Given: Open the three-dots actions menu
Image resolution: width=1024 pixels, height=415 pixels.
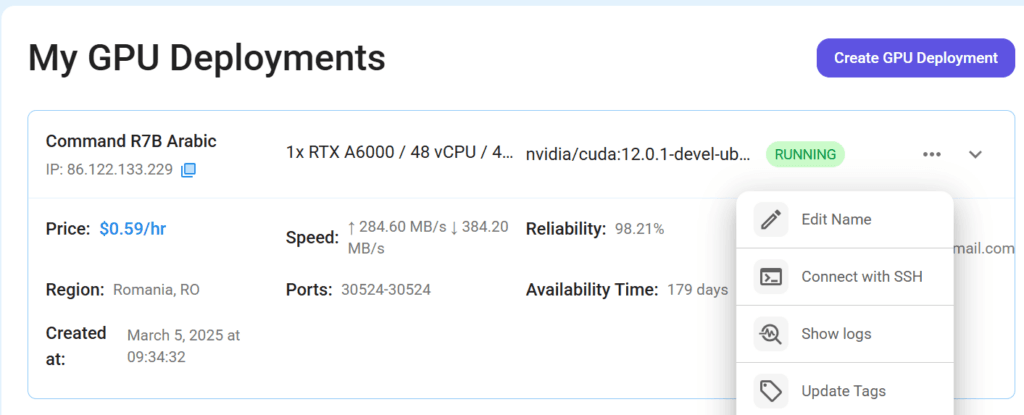Looking at the screenshot, I should [932, 155].
